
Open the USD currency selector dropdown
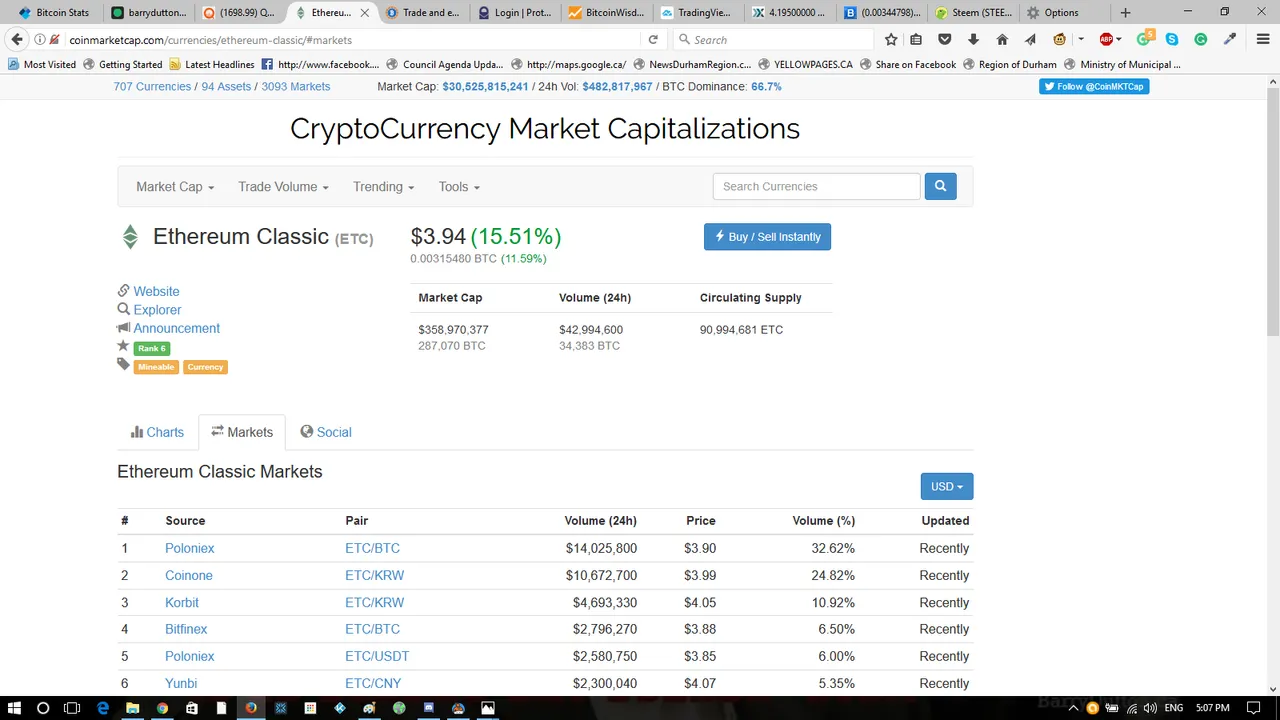[947, 487]
